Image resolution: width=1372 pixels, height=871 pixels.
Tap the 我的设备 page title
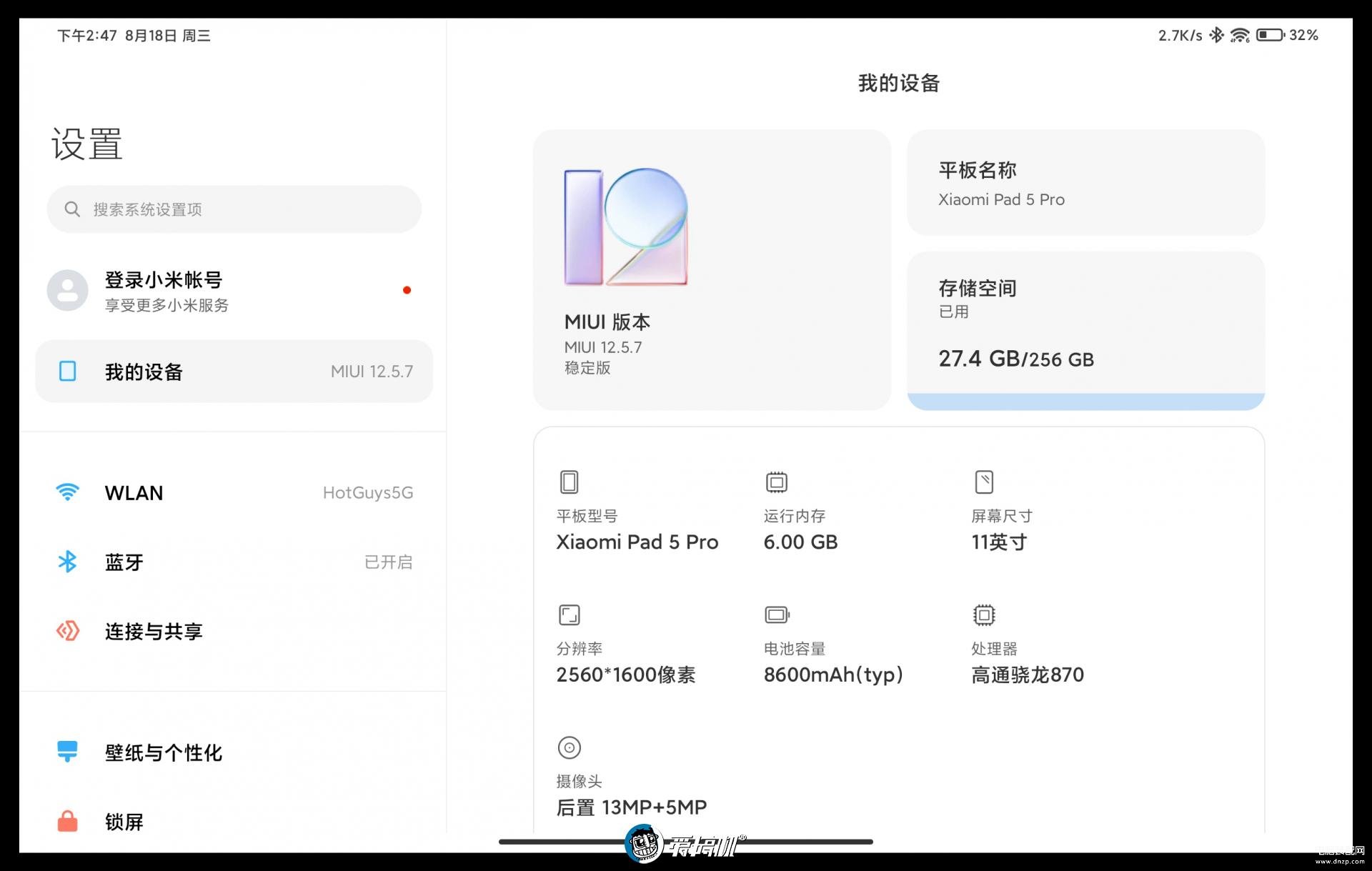click(x=899, y=84)
